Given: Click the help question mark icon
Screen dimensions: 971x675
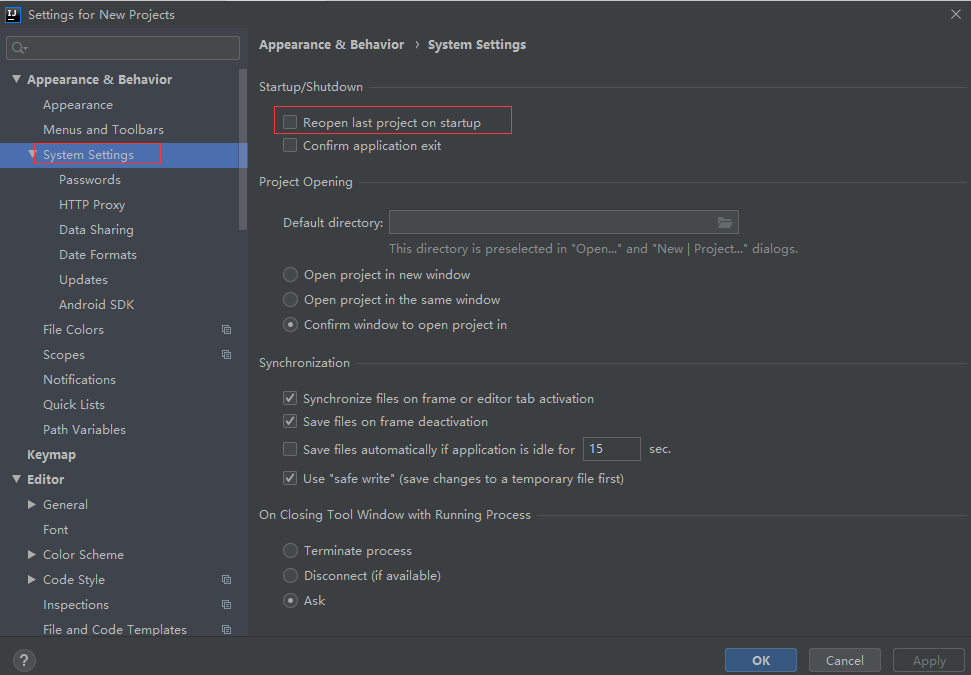Looking at the screenshot, I should coord(23,660).
